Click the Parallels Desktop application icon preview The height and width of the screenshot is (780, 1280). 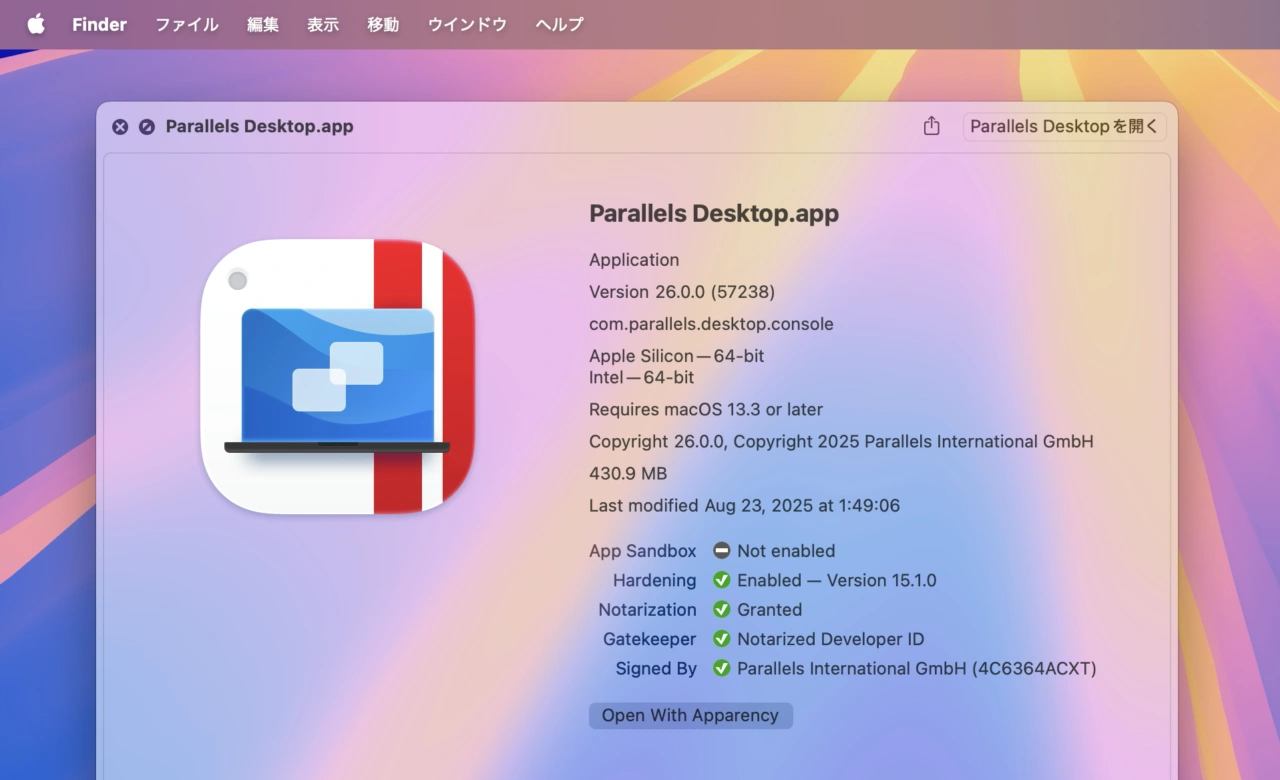coord(337,375)
